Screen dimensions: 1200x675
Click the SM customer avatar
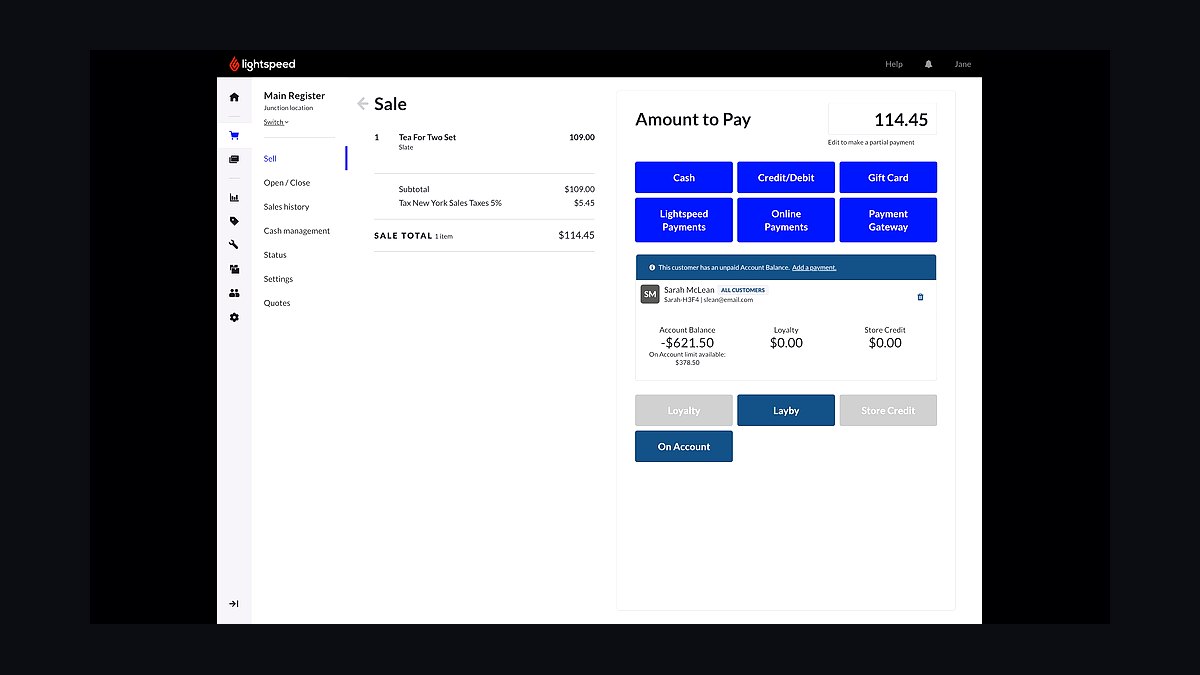pos(650,294)
